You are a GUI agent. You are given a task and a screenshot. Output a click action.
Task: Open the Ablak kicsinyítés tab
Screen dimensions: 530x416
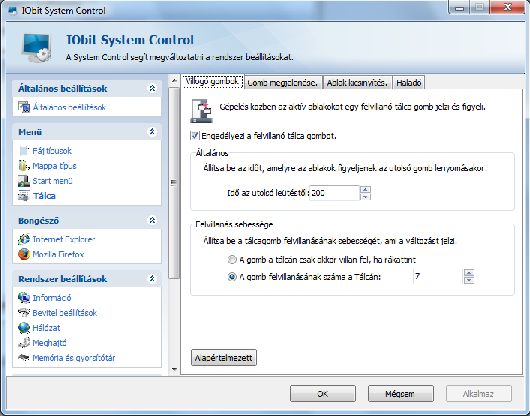(357, 83)
